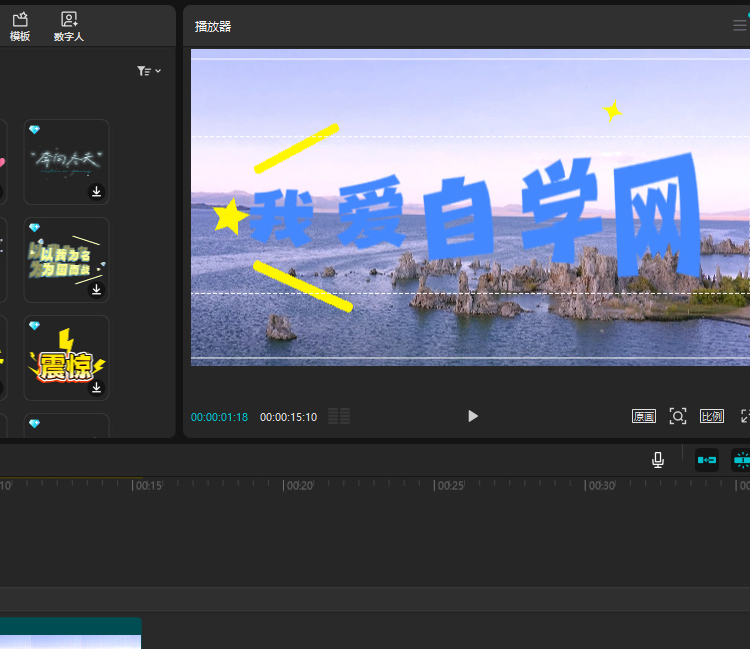The width and height of the screenshot is (750, 649).
Task: Click the total duration 00:00:15:10
Action: [x=288, y=417]
